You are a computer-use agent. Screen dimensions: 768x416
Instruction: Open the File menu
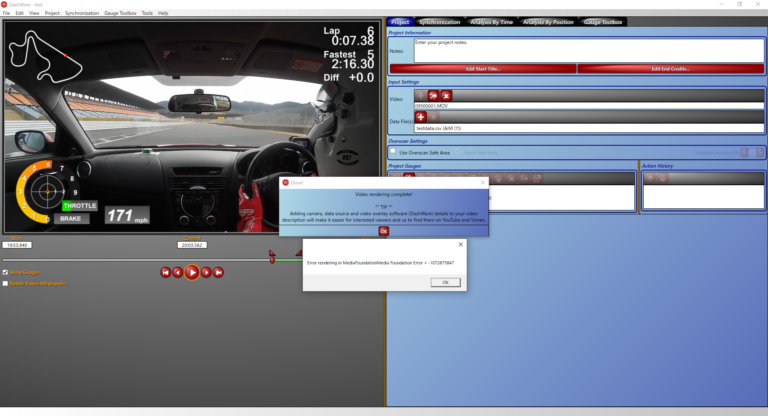click(6, 13)
